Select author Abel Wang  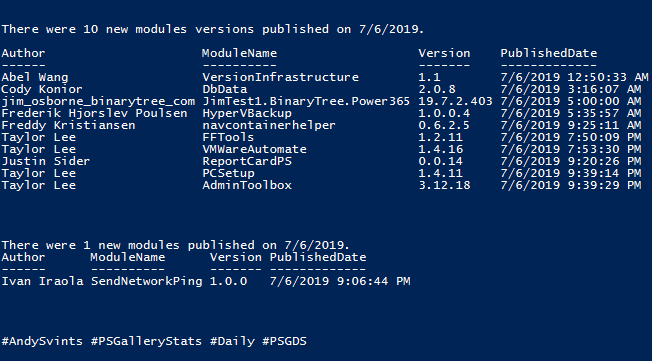pyautogui.click(x=35, y=77)
